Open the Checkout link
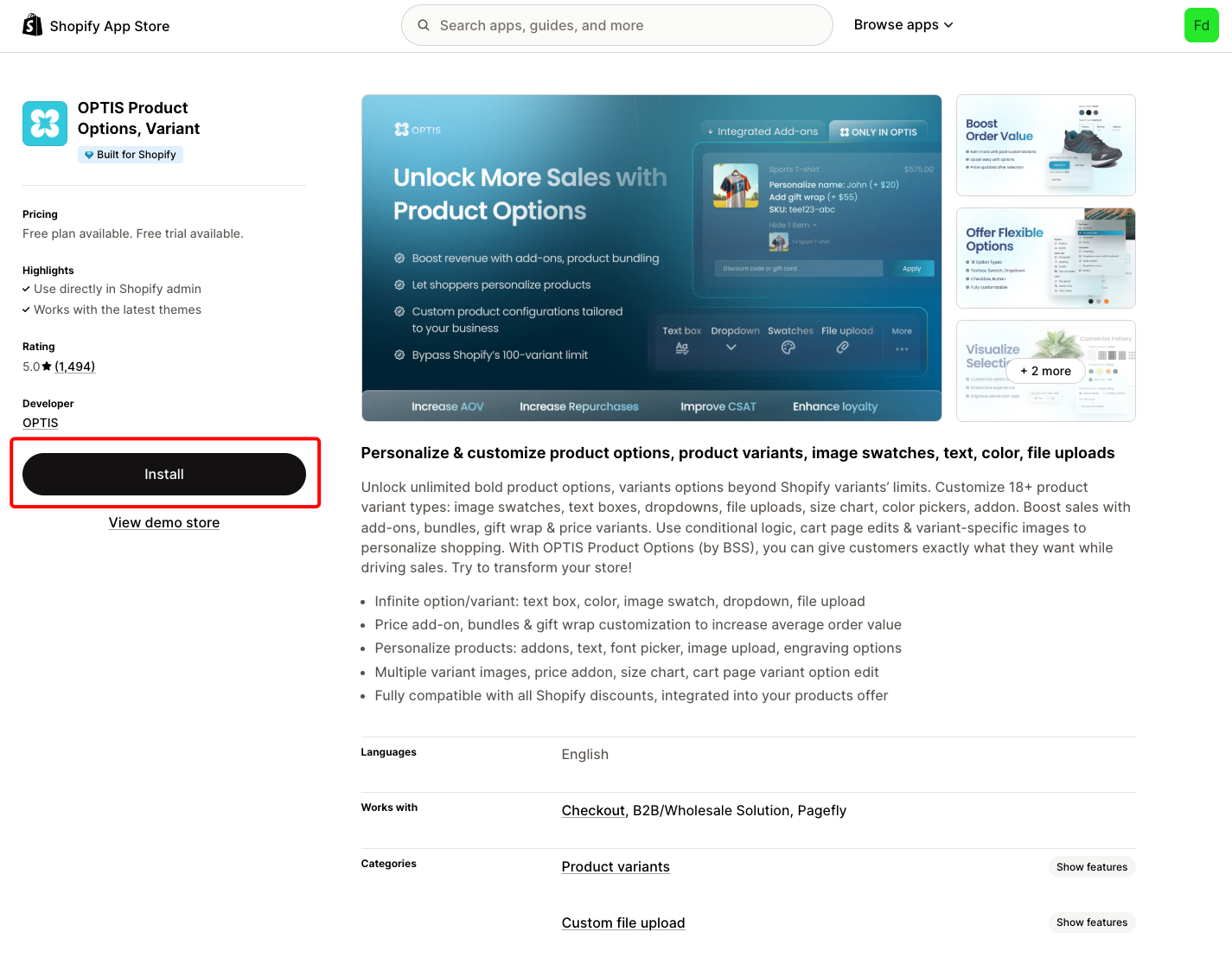The height and width of the screenshot is (964, 1232). 593,810
